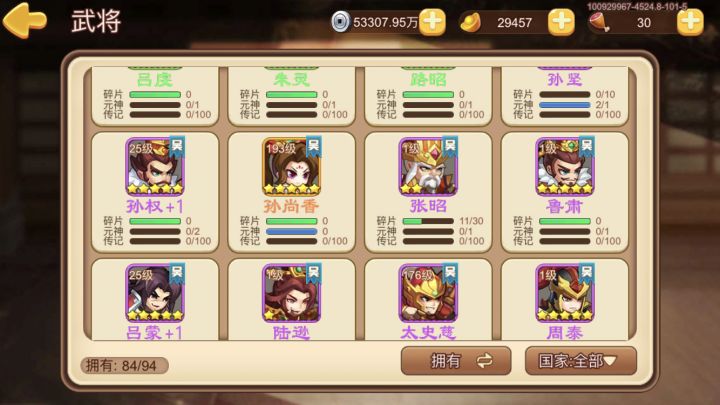Open the 孙坚 hero card

click(x=564, y=96)
